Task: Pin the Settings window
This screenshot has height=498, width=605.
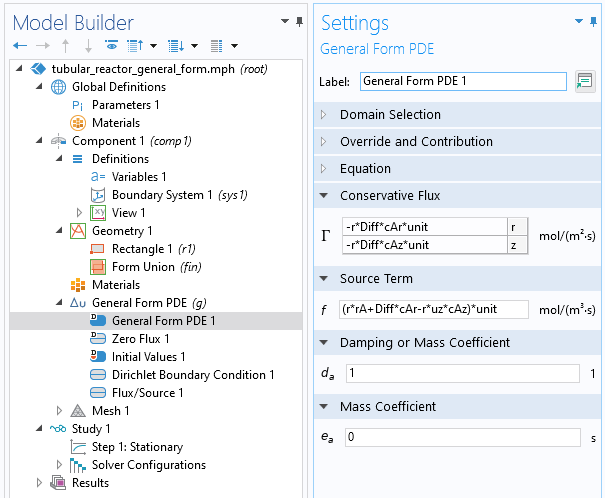Action: point(593,21)
